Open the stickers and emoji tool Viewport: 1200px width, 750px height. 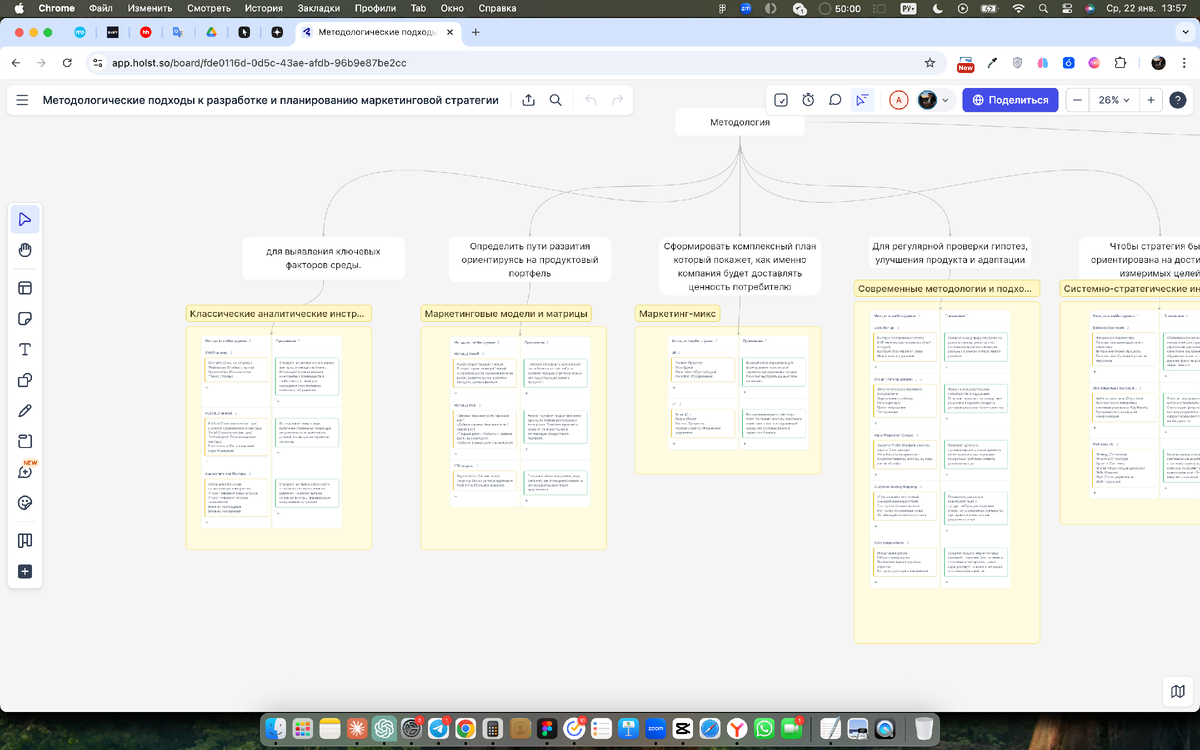(25, 502)
